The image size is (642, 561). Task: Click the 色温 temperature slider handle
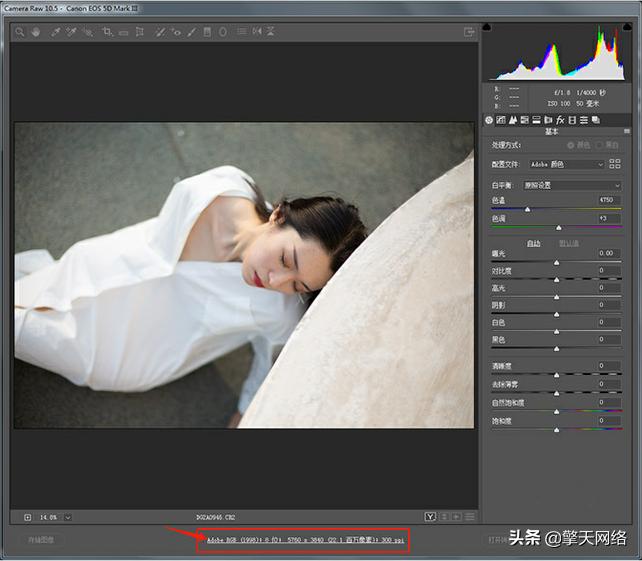pos(526,208)
